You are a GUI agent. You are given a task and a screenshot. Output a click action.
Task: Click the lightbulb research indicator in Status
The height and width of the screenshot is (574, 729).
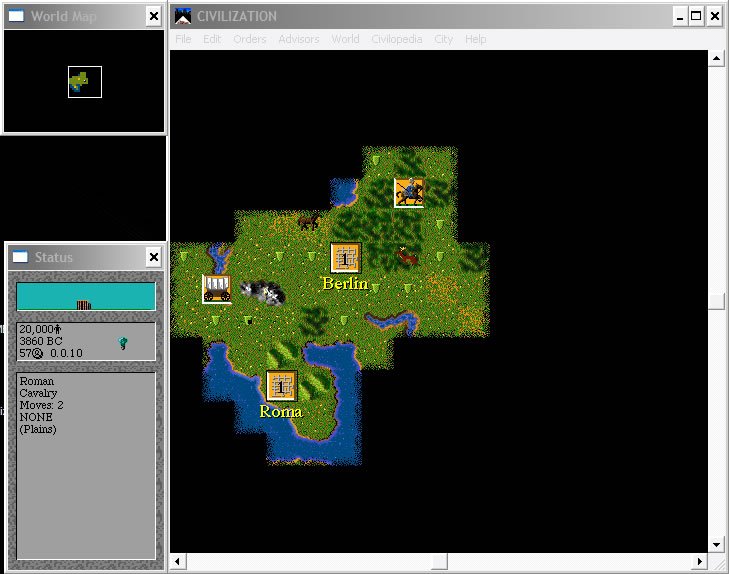click(123, 343)
